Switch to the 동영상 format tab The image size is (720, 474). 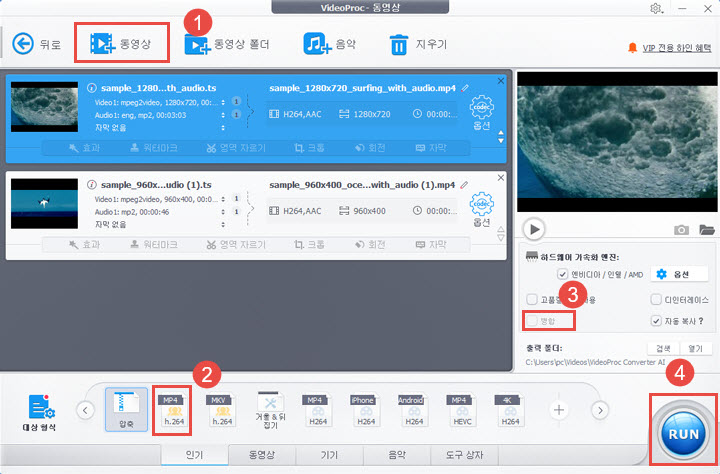click(262, 455)
